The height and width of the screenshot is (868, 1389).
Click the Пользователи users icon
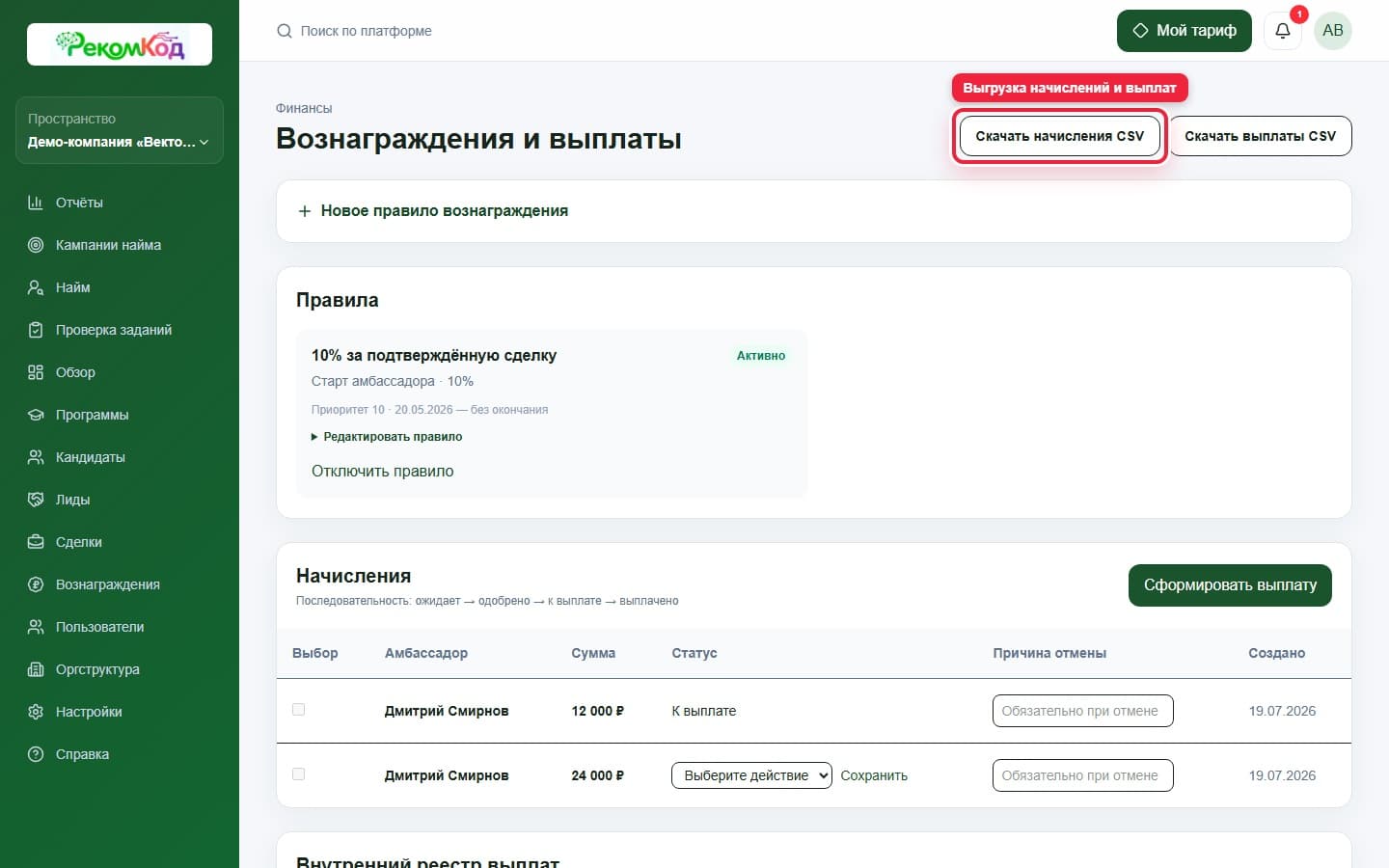coord(36,627)
